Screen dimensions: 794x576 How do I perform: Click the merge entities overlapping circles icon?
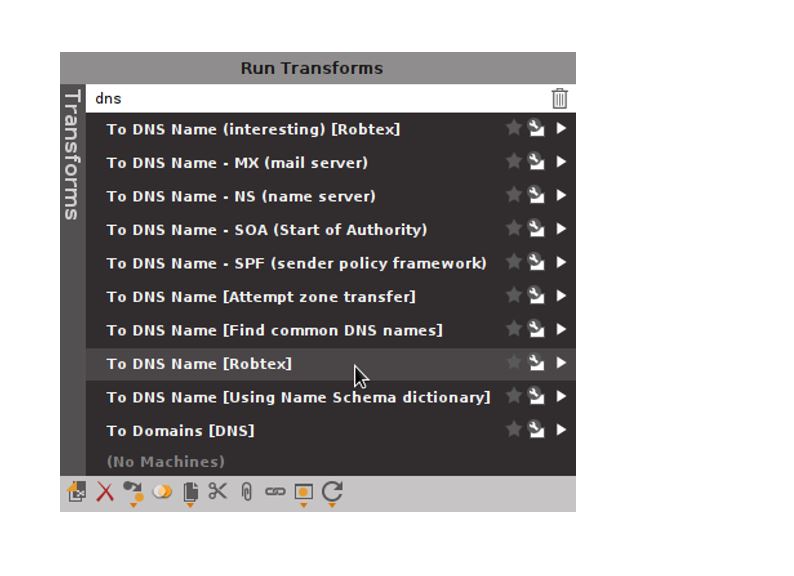click(163, 491)
